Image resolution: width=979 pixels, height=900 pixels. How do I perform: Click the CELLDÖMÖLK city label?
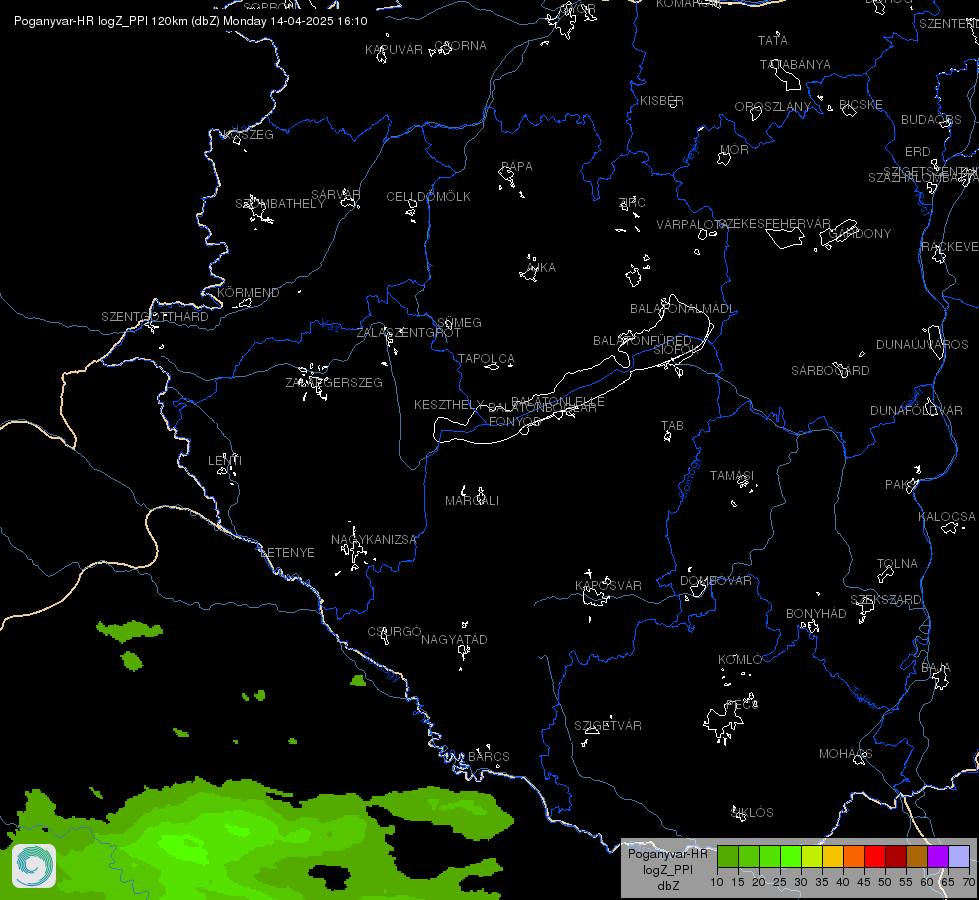point(428,197)
